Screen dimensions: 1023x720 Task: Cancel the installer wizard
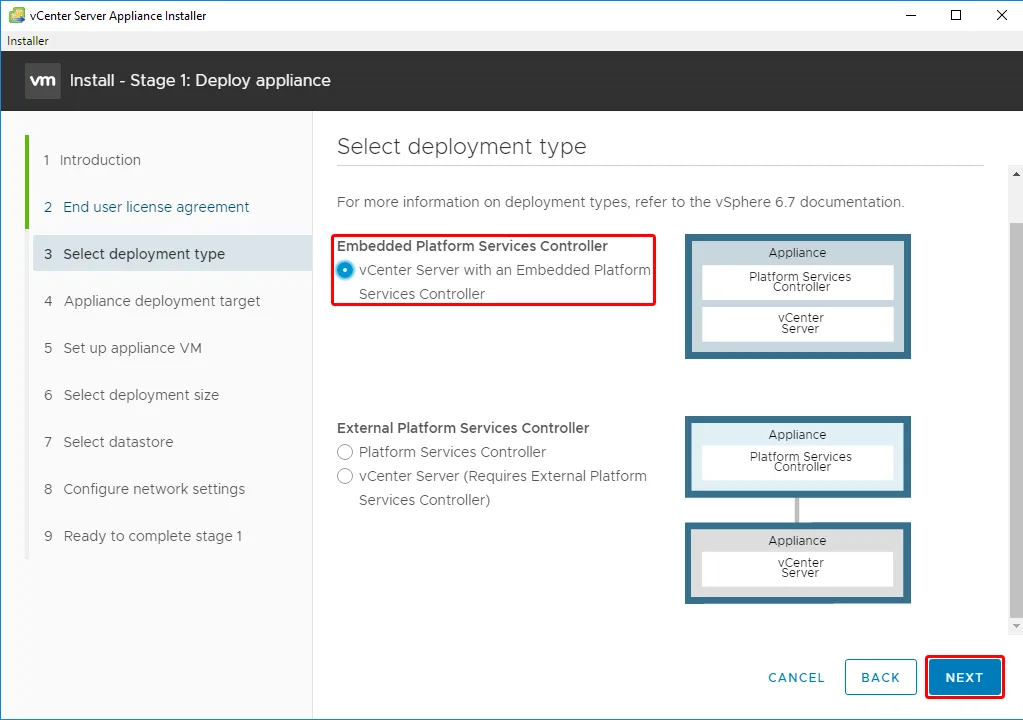(796, 678)
